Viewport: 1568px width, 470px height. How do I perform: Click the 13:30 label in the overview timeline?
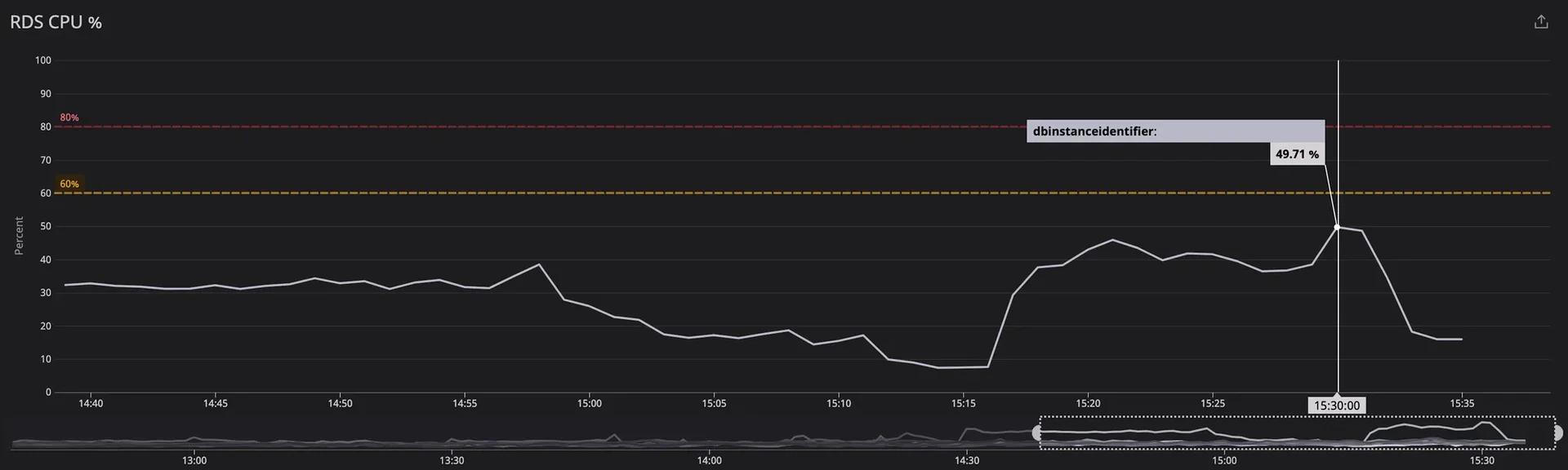tap(452, 460)
